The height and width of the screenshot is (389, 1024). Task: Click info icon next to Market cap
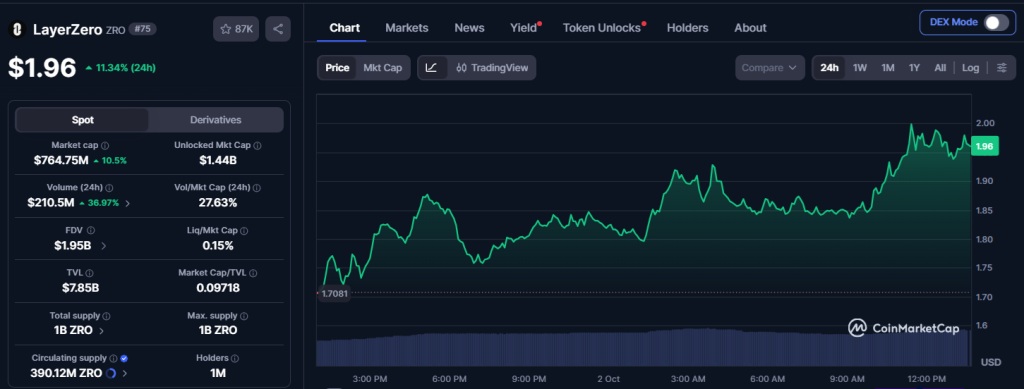(x=105, y=146)
